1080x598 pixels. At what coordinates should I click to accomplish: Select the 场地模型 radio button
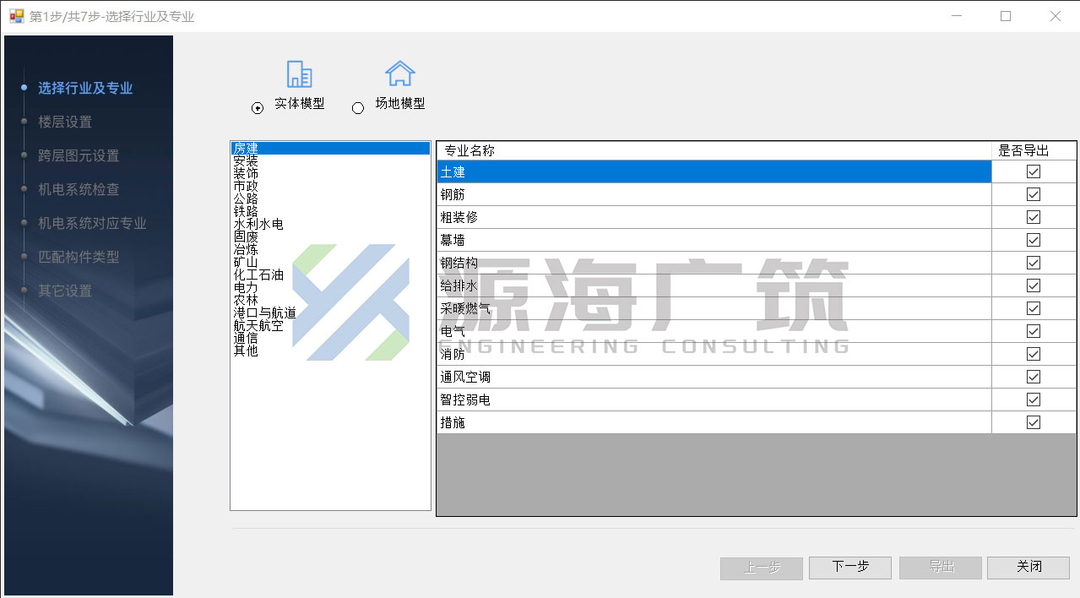click(x=358, y=108)
